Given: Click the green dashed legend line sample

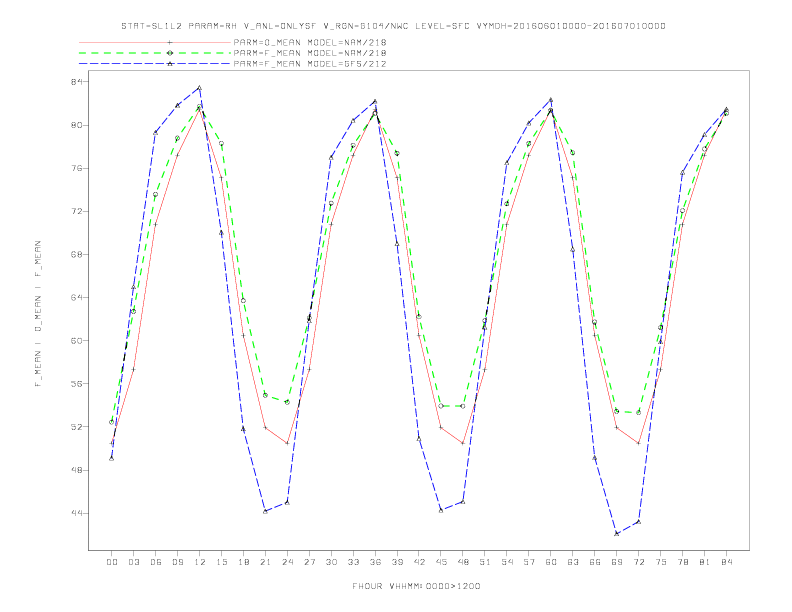Looking at the screenshot, I should point(155,53).
